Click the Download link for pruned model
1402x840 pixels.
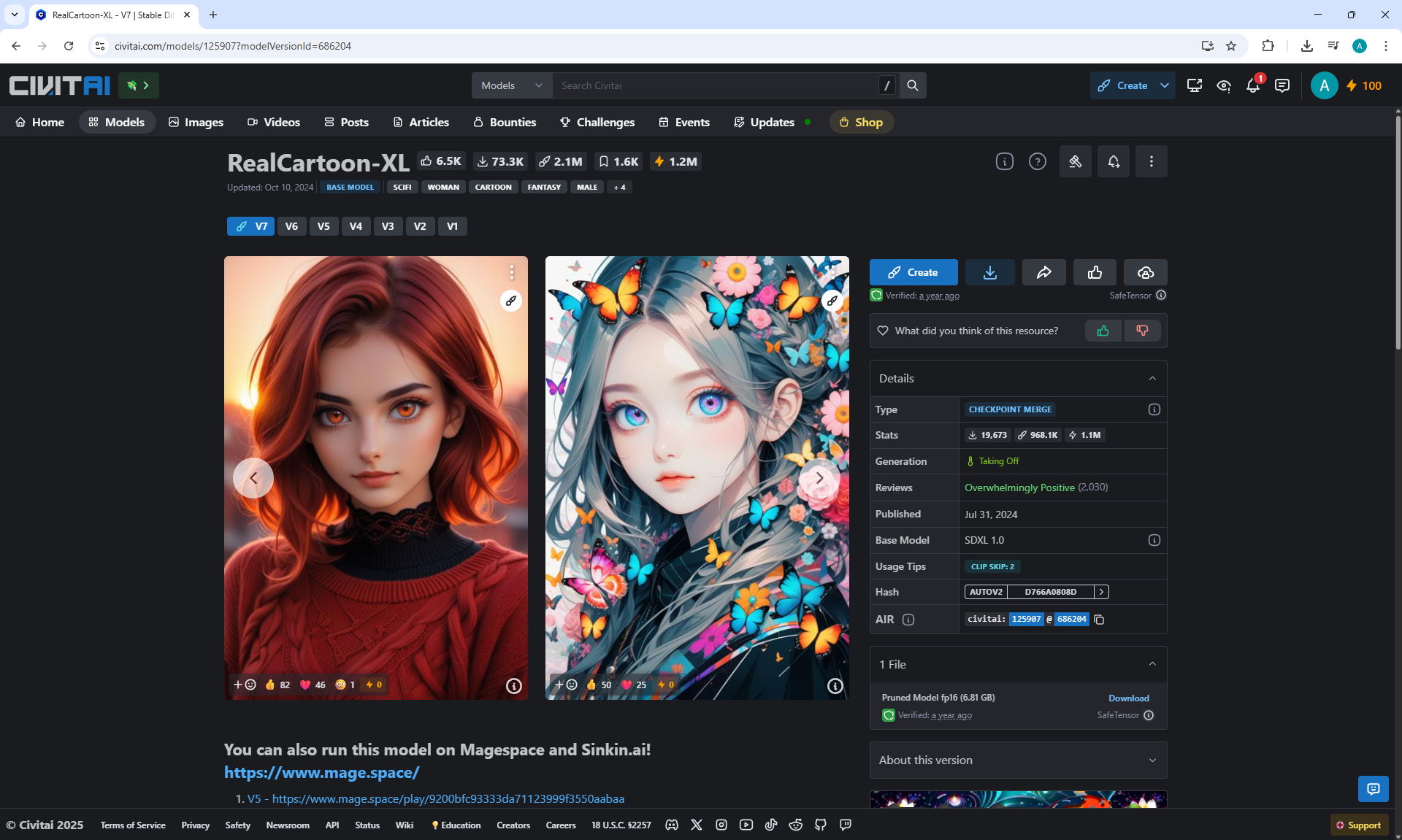[x=1128, y=698]
